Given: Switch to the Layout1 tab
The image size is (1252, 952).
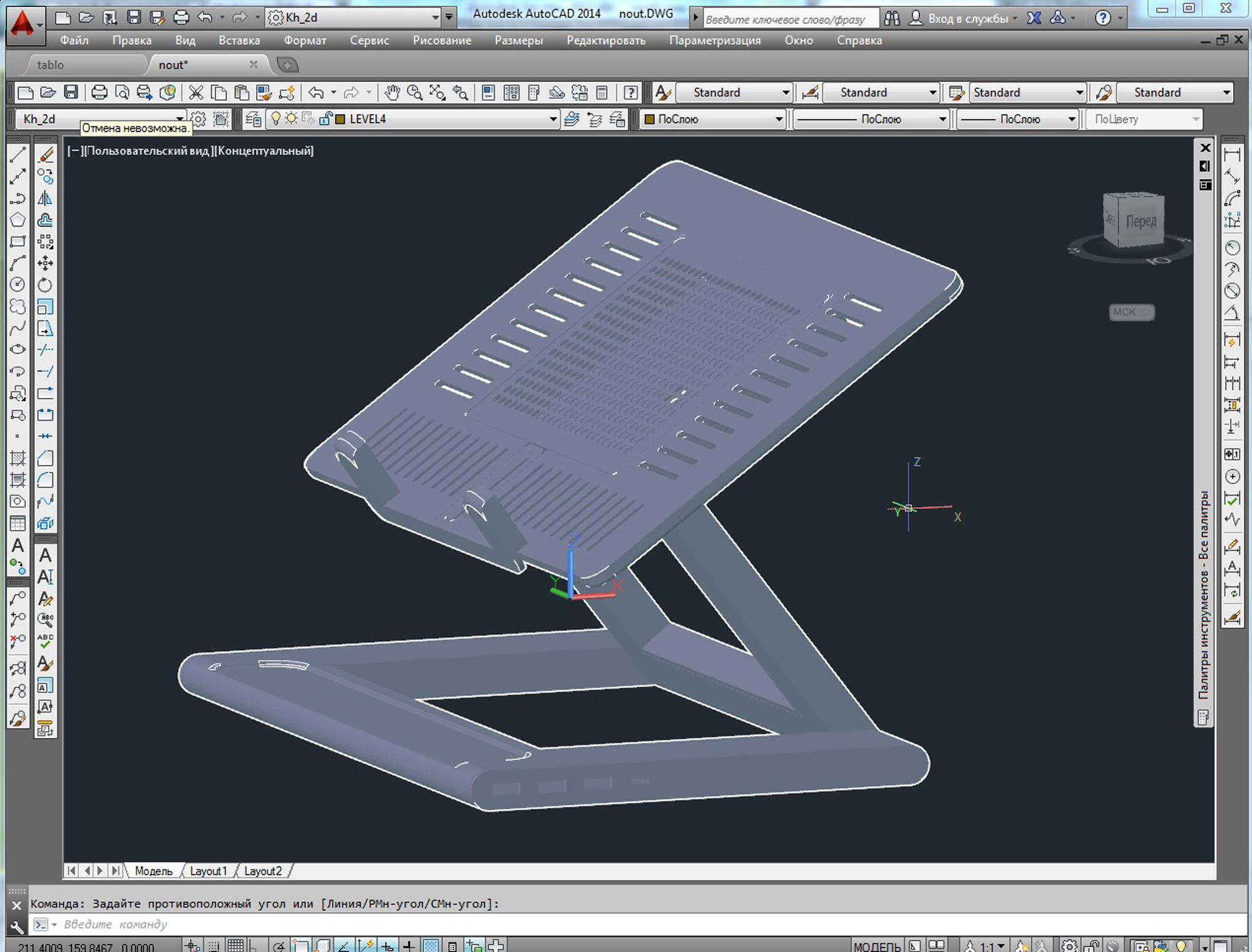Looking at the screenshot, I should tap(208, 871).
